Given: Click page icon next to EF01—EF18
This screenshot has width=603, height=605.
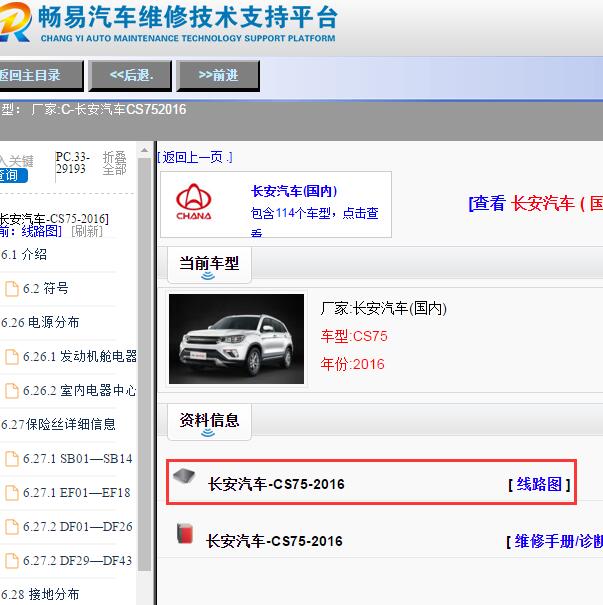Looking at the screenshot, I should (12, 493).
